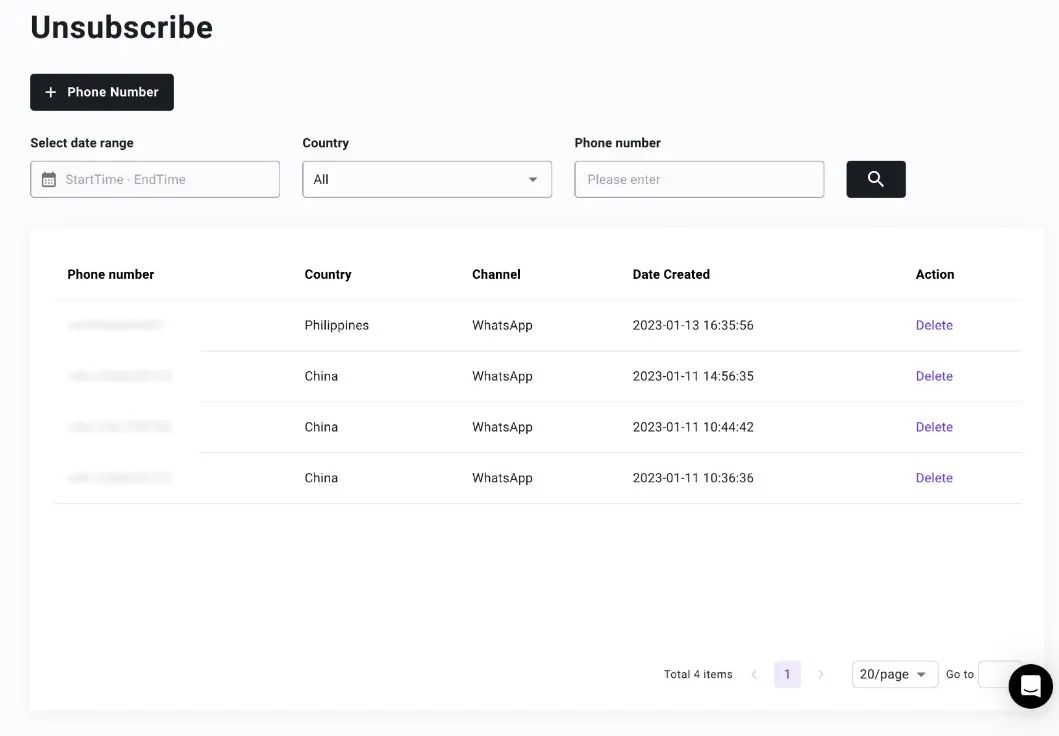Click the calendar icon in date range
Image resolution: width=1059 pixels, height=736 pixels.
pyautogui.click(x=49, y=180)
